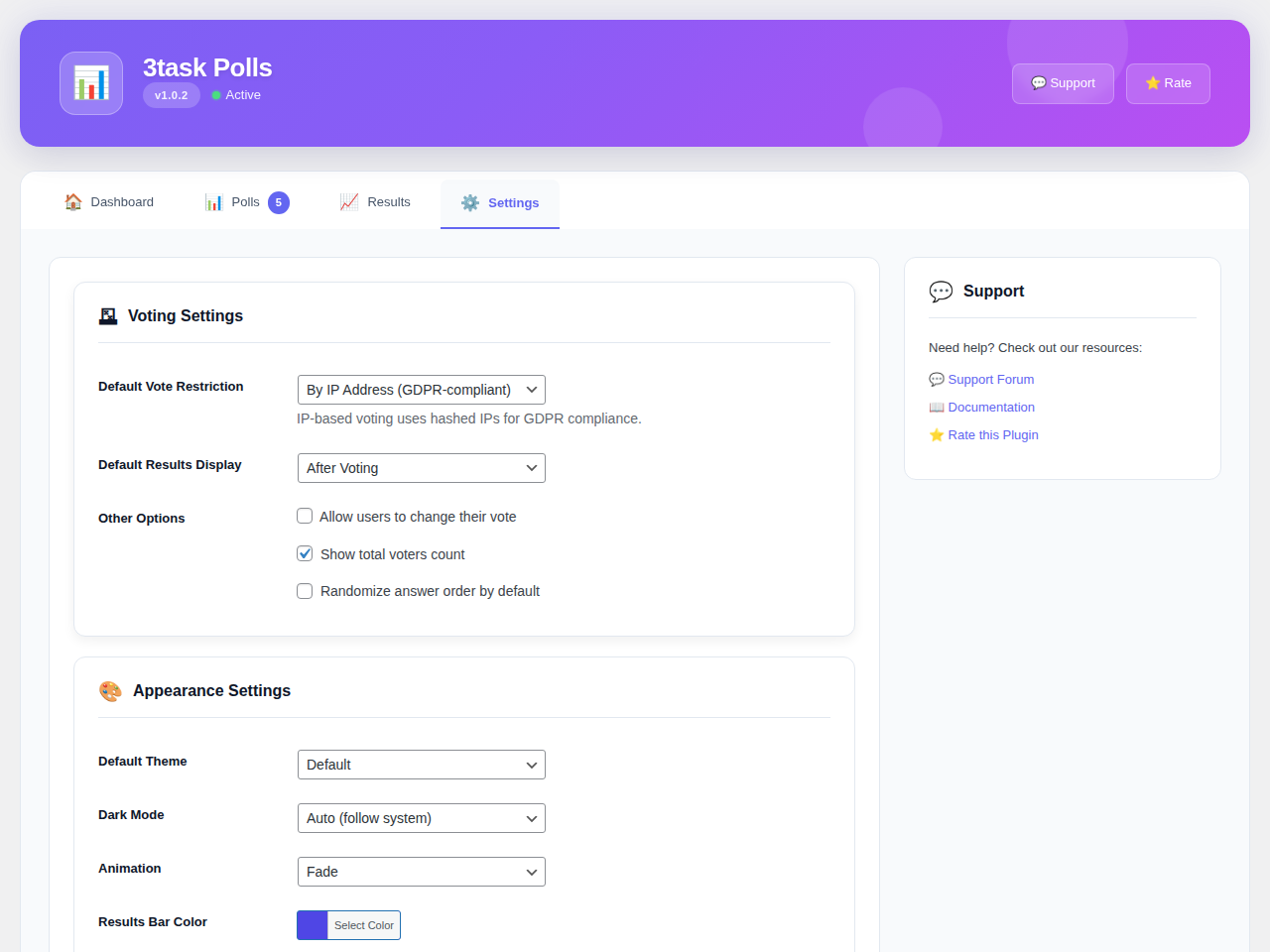
Task: Click the Default Results Display label
Action: (170, 465)
